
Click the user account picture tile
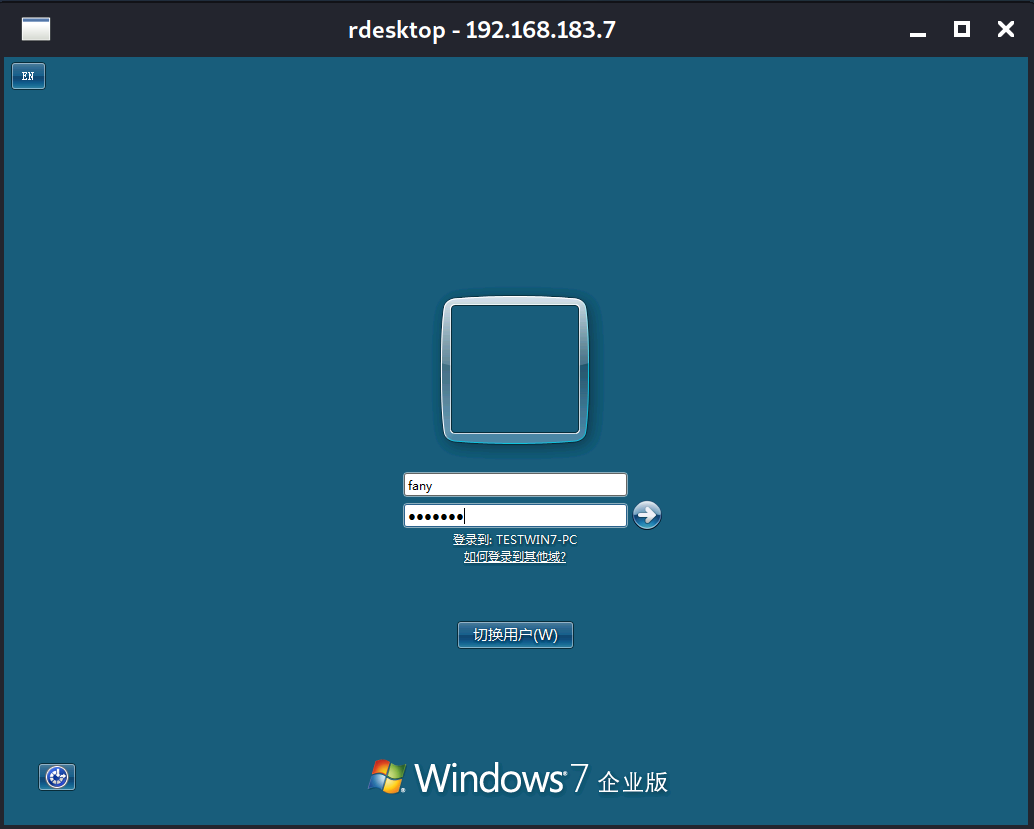[514, 369]
